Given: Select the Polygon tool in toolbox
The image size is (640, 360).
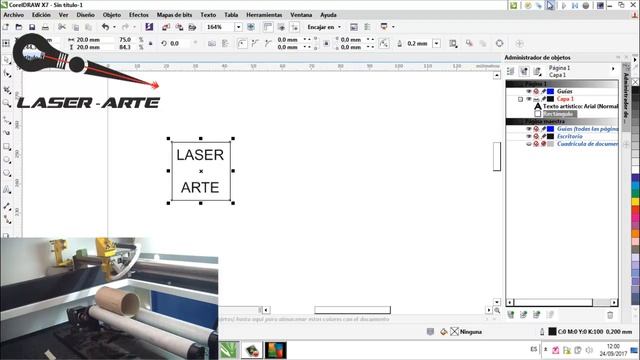Looking at the screenshot, I should pos(7,174).
